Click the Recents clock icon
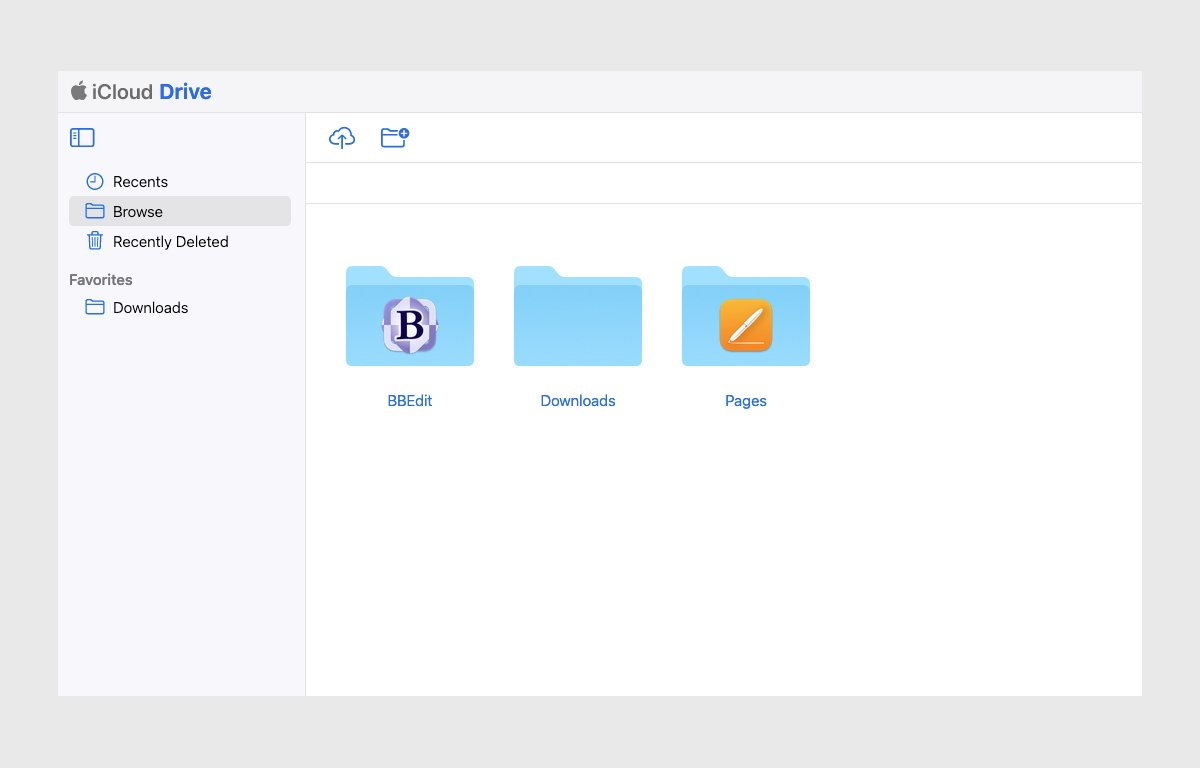The image size is (1200, 768). coord(95,181)
